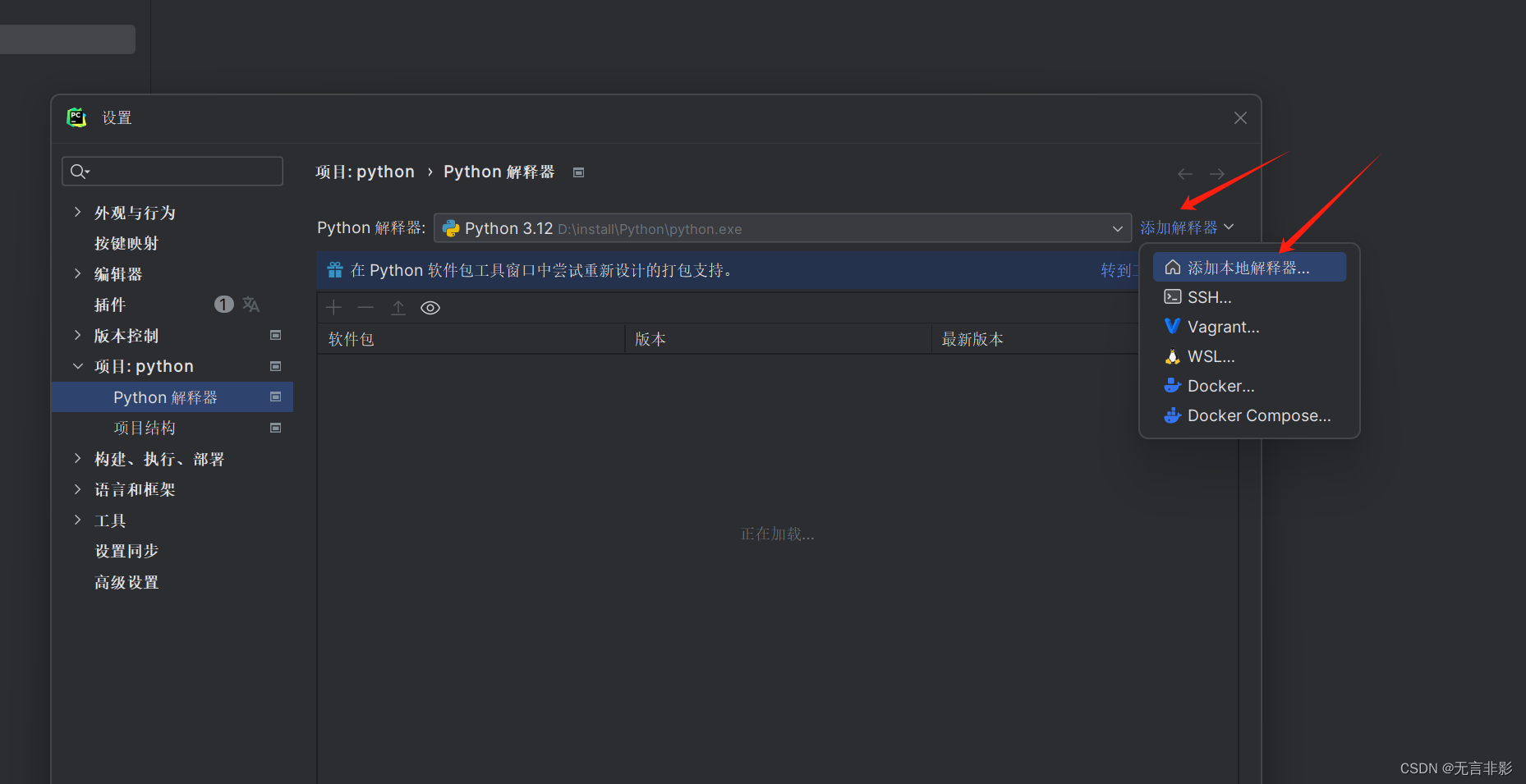Expand the 版本控制 section

77,335
